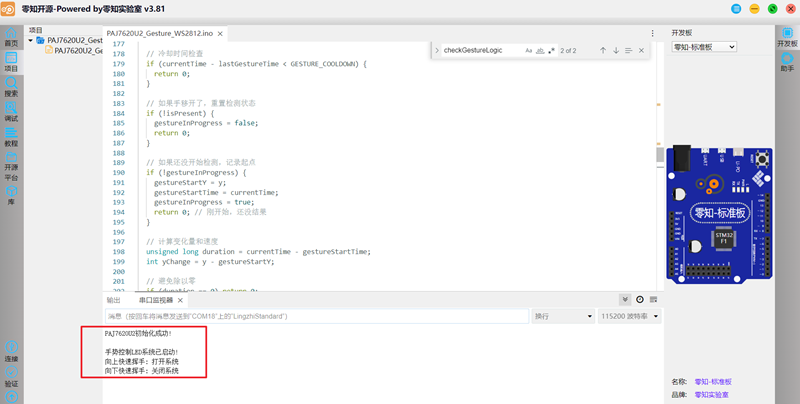The width and height of the screenshot is (800, 404).
Task: Open the editor more-actions menu (three dots)
Action: (653, 33)
